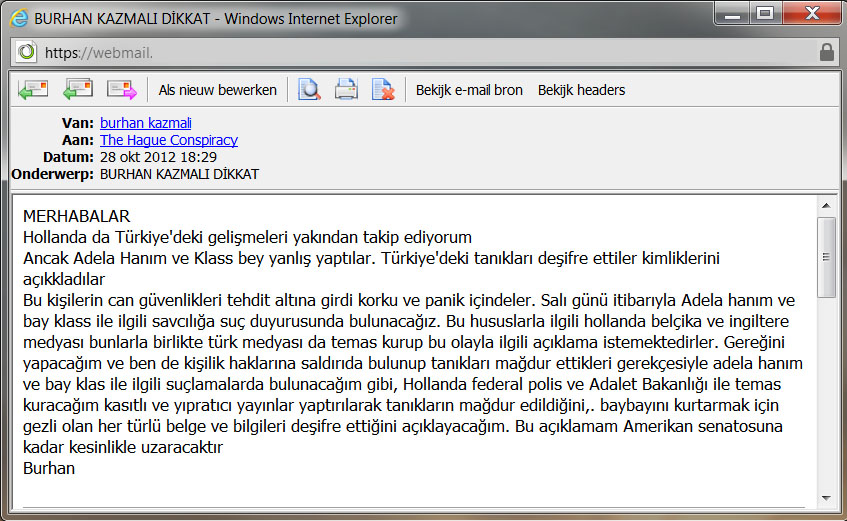
Task: Click the scrollbar down arrow
Action: [826, 498]
